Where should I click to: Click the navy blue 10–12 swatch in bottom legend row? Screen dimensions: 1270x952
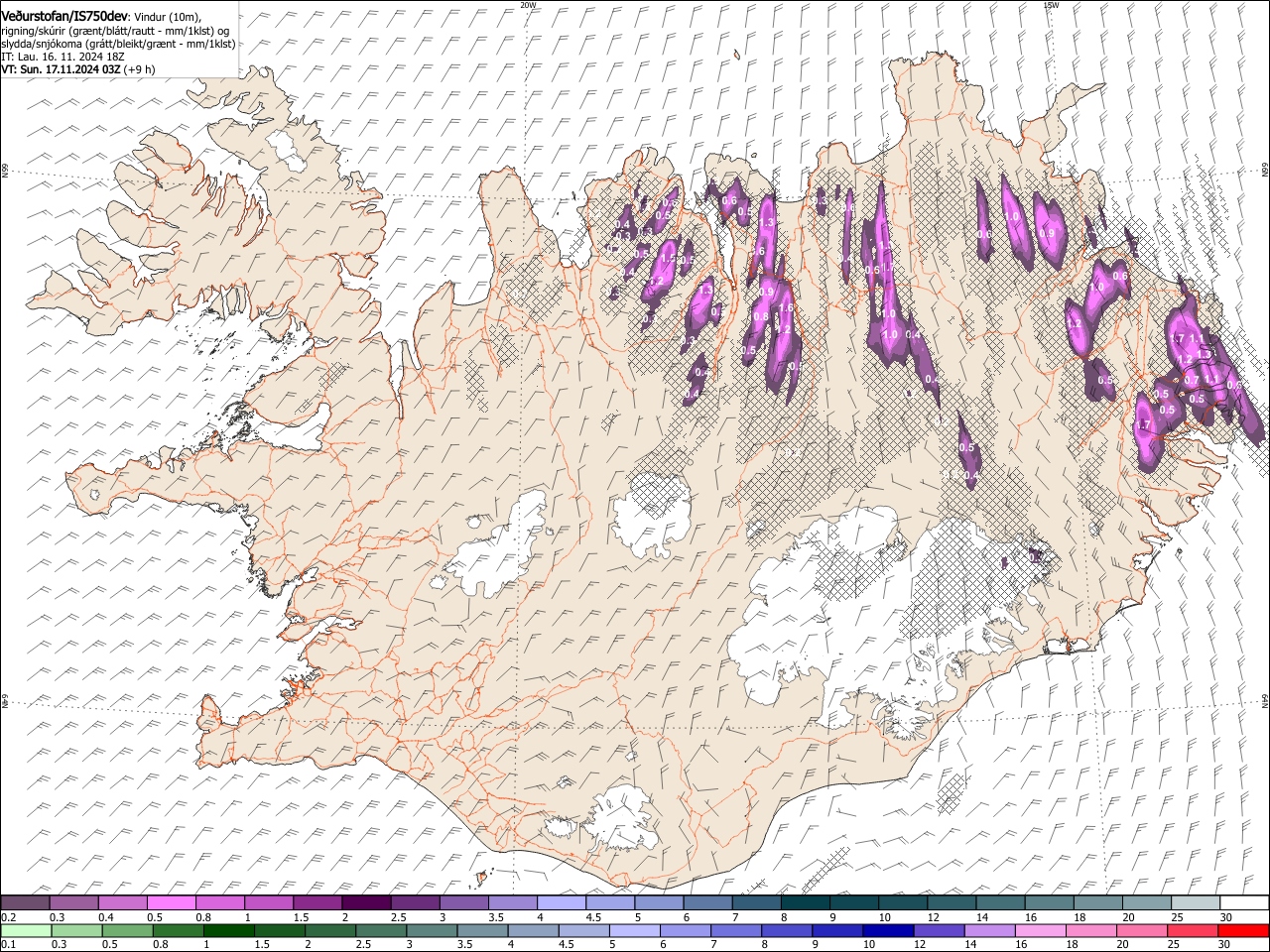tap(888, 930)
